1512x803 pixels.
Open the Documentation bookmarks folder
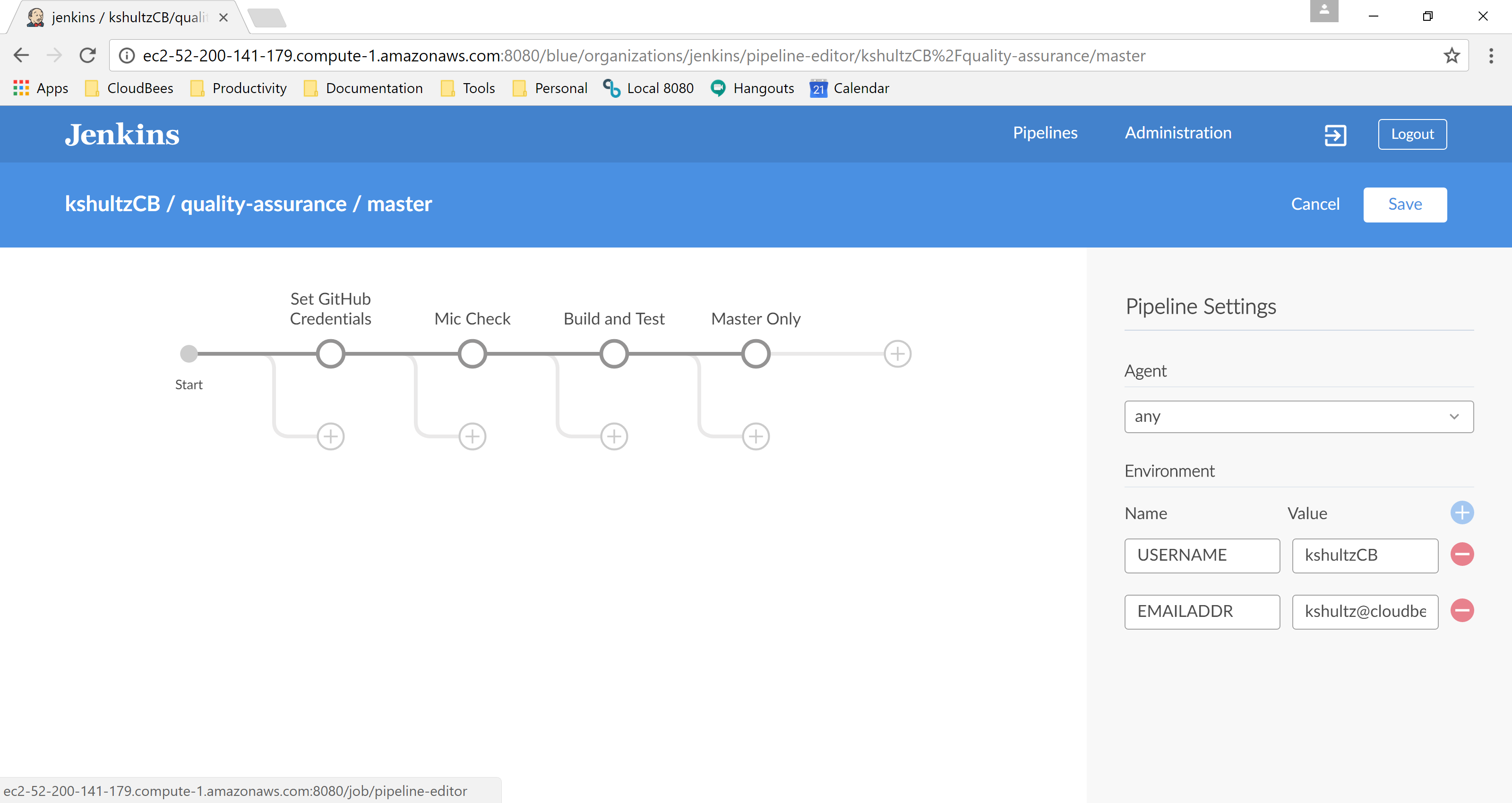(364, 88)
